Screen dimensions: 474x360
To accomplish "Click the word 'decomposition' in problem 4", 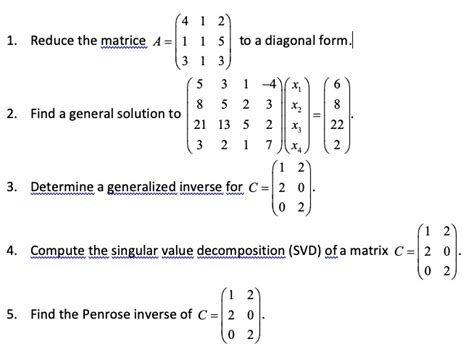I will (241, 251).
